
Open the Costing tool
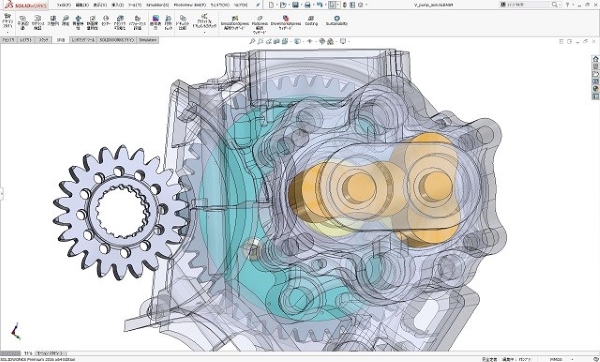coord(311,20)
